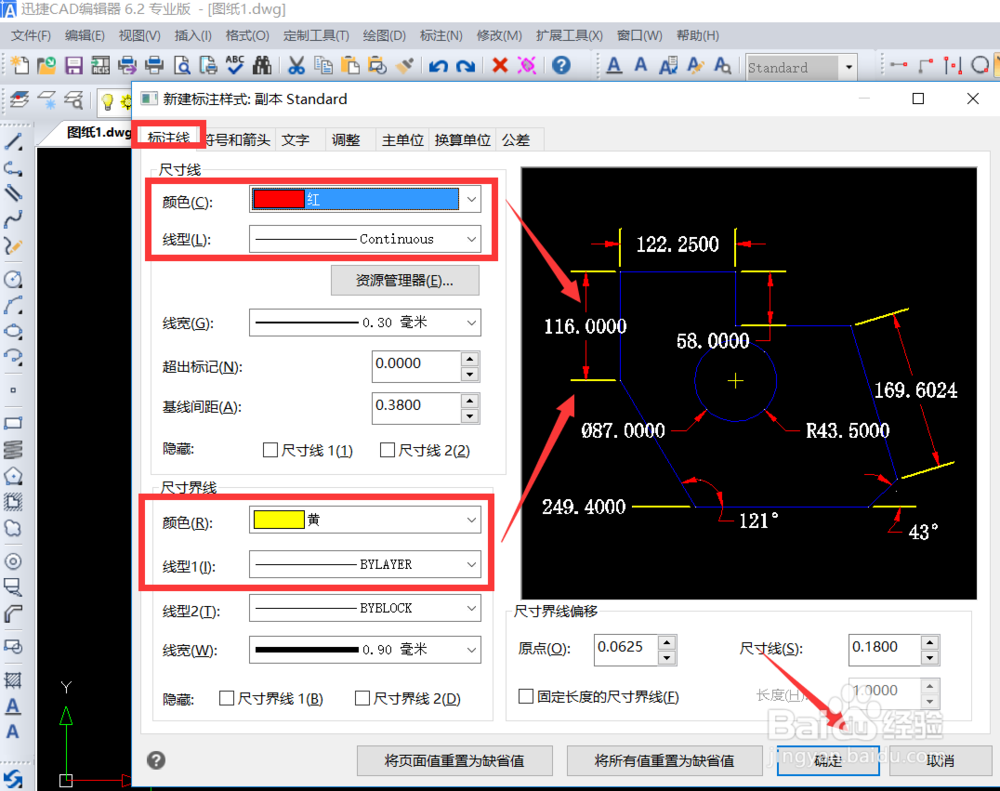
Task: Click the 取消 button
Action: pos(940,760)
